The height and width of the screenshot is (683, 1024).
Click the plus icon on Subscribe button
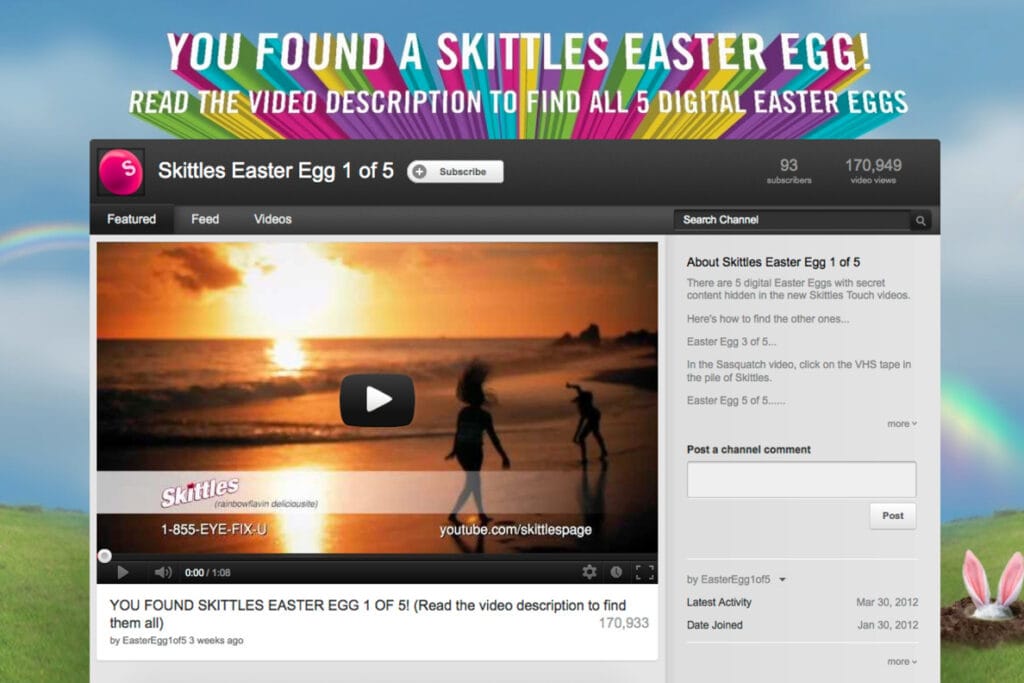419,172
